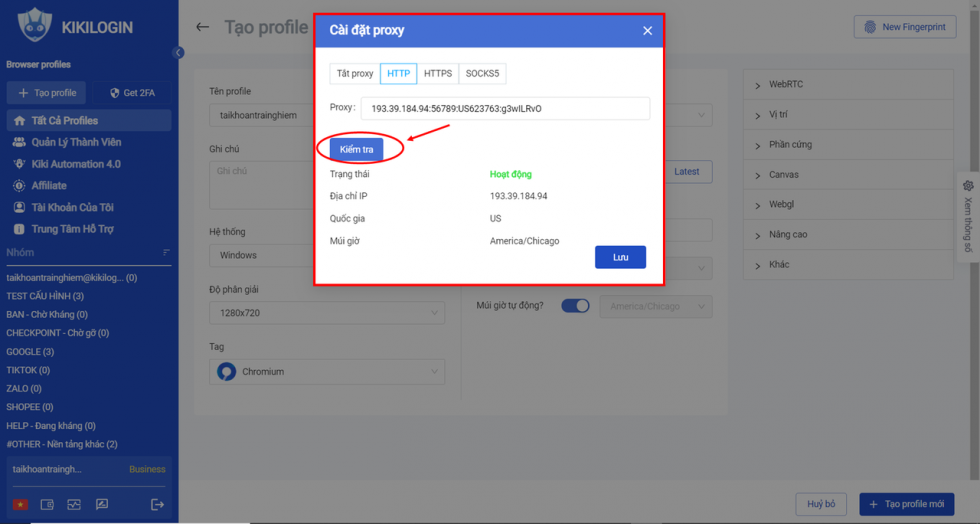Click the Hoạt động status text

tap(511, 174)
